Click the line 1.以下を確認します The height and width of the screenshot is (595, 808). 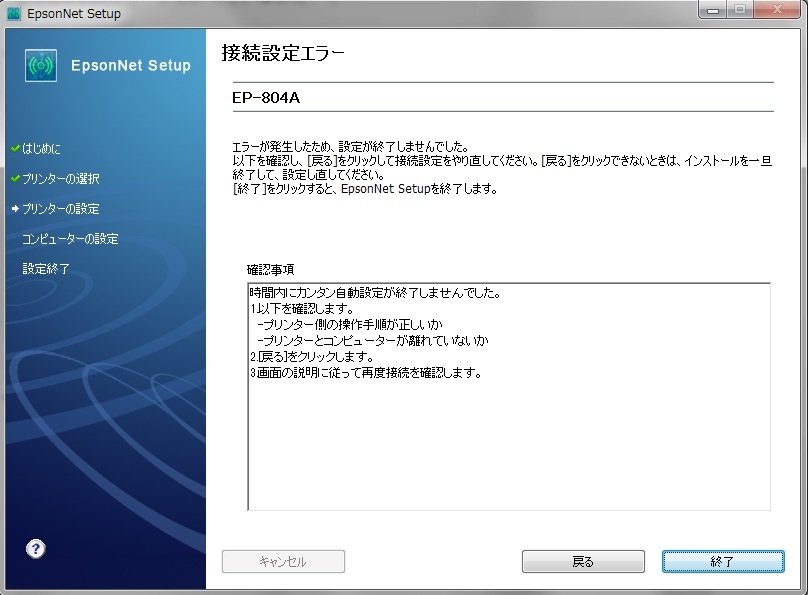tap(302, 309)
